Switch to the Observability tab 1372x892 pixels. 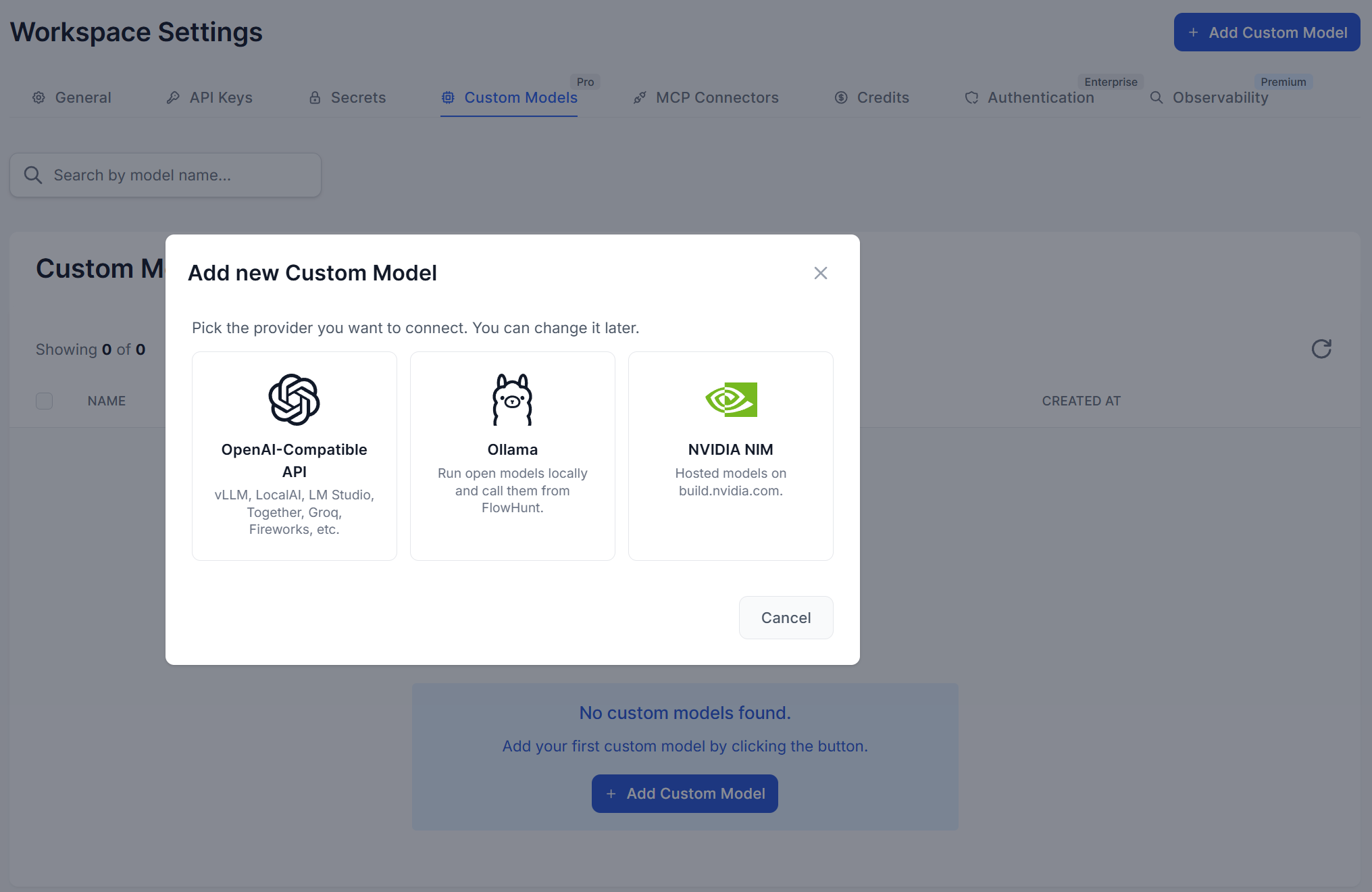[1209, 97]
